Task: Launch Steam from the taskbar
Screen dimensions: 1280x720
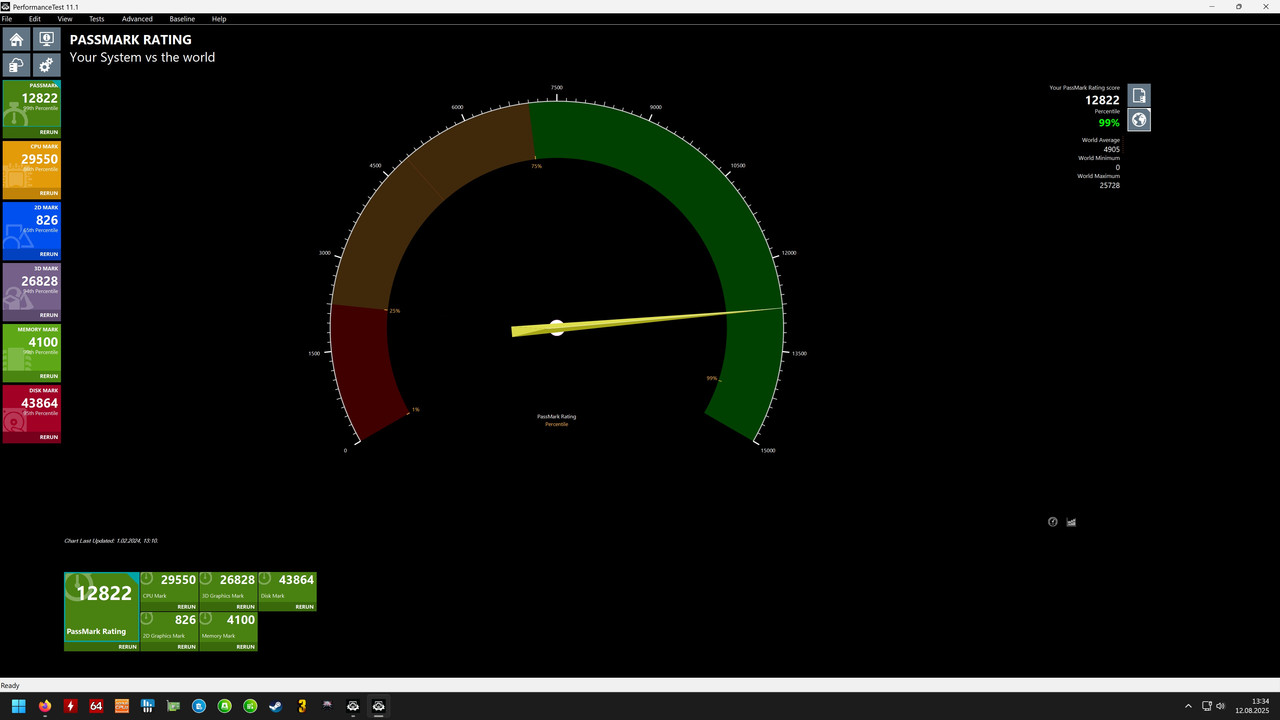Action: [x=276, y=706]
